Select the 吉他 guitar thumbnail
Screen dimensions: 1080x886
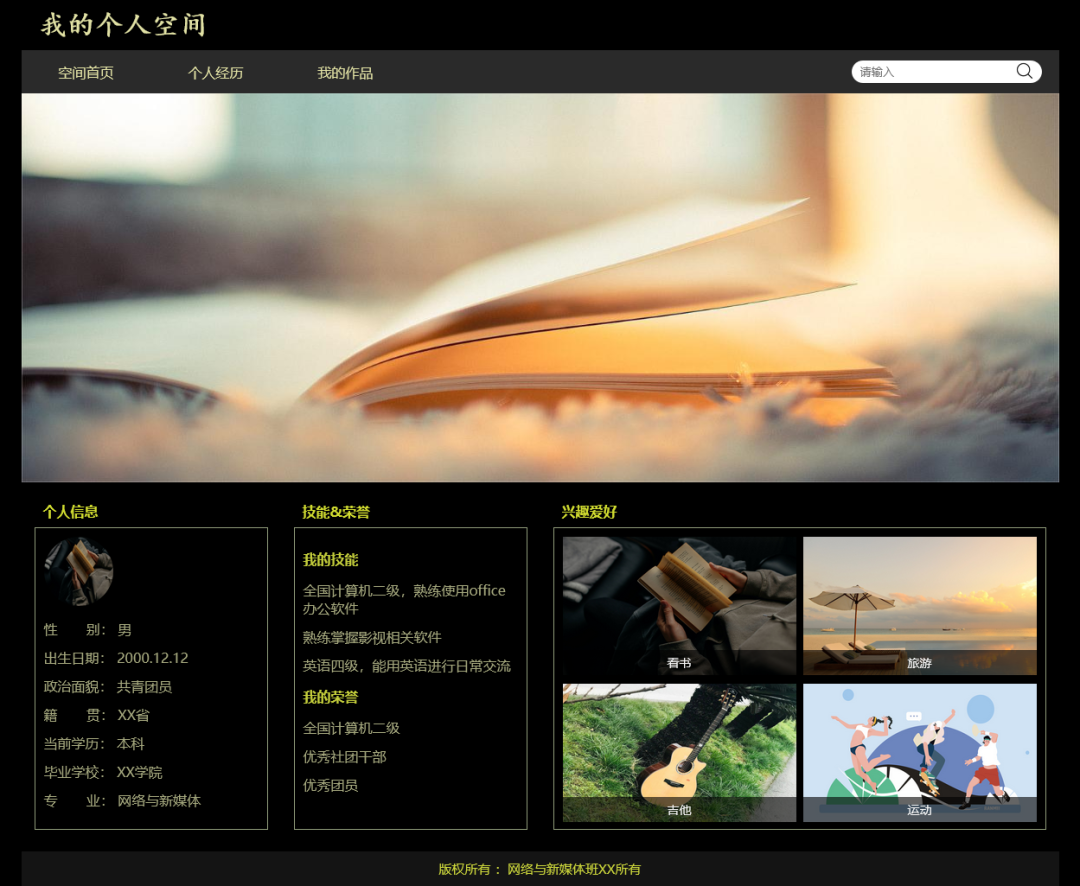pyautogui.click(x=679, y=752)
